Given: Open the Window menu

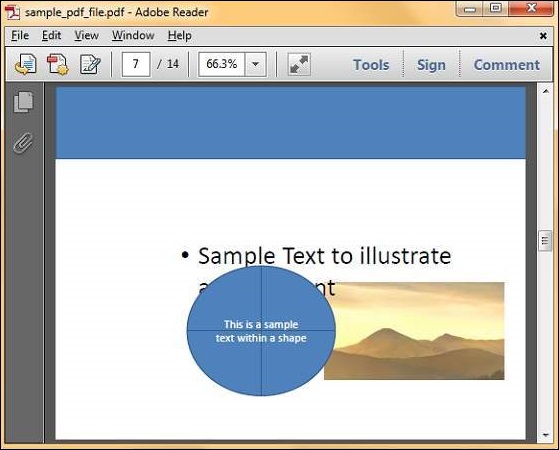Looking at the screenshot, I should (133, 36).
